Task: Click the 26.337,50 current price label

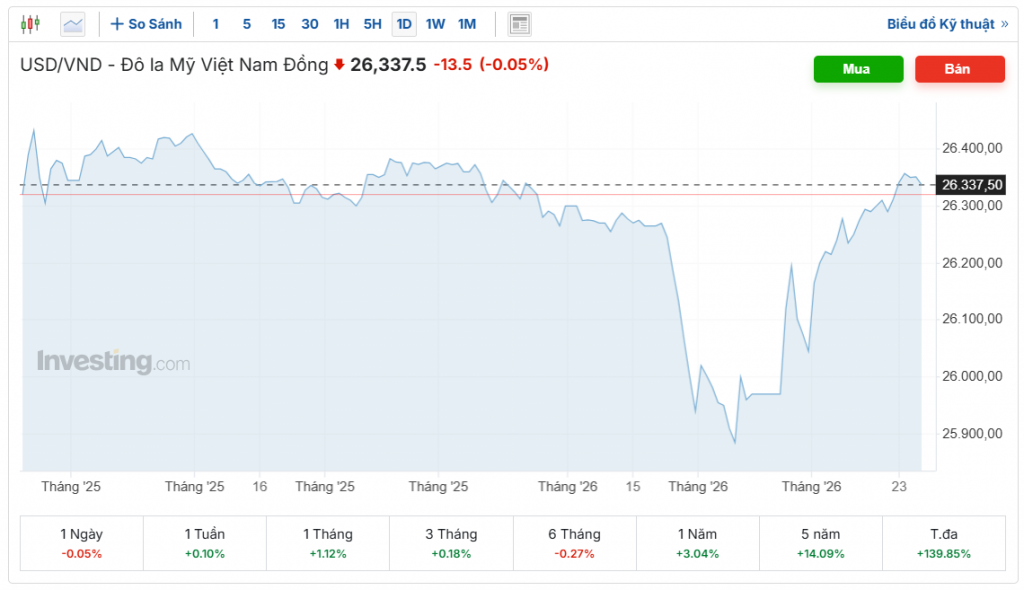Action: (970, 185)
